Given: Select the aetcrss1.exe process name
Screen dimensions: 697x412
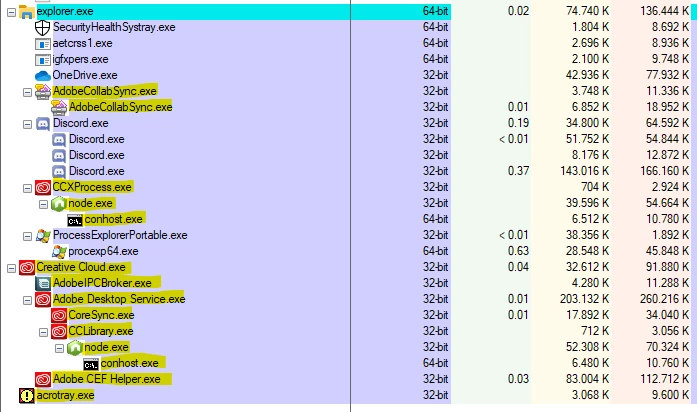Looking at the screenshot, I should (82, 43).
